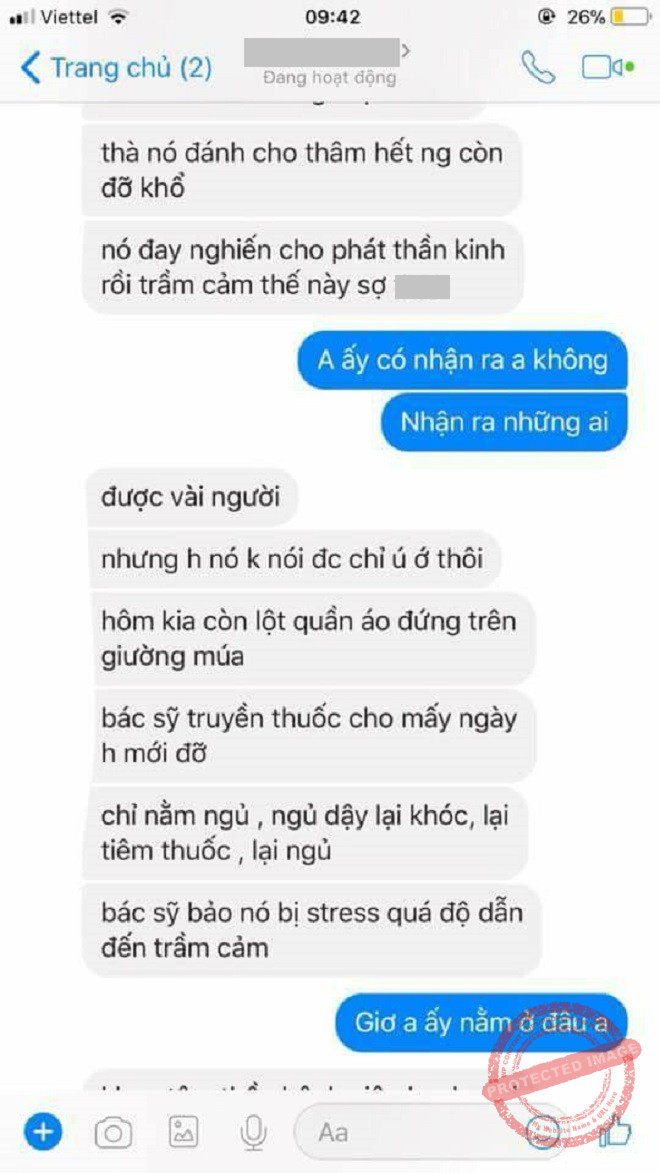Select the message 'A ấy có nhận ra a không'

pyautogui.click(x=462, y=361)
